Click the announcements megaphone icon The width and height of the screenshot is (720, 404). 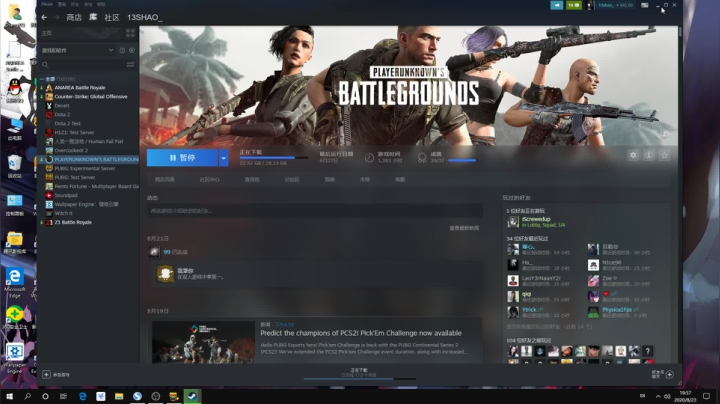pyautogui.click(x=557, y=5)
